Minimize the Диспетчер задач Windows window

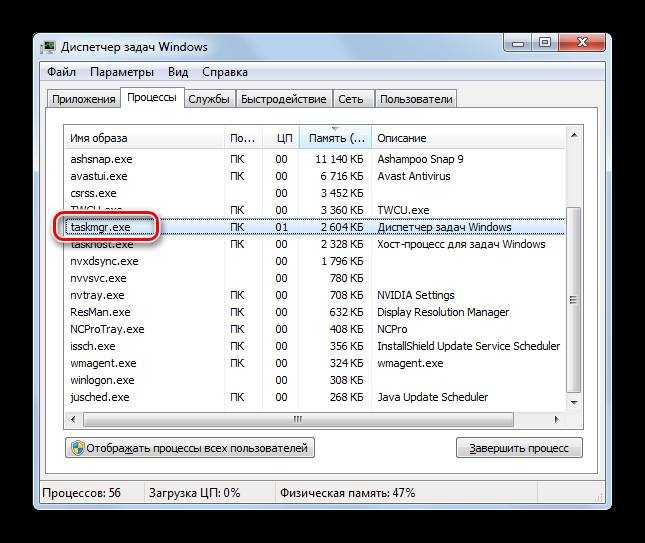pos(518,43)
